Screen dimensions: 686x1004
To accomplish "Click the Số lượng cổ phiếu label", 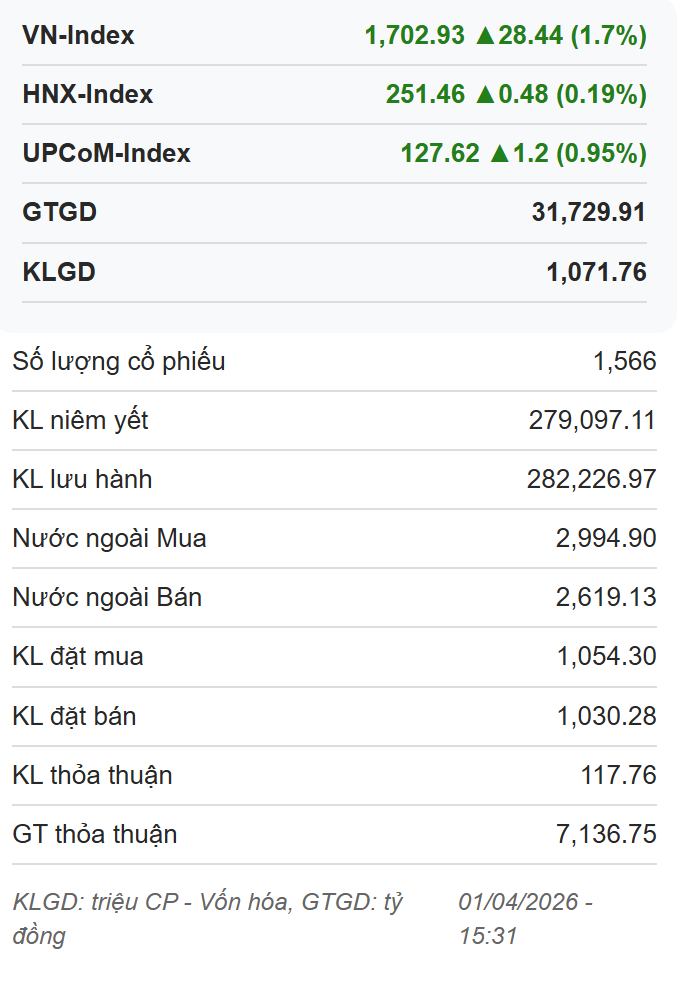I will pos(119,362).
